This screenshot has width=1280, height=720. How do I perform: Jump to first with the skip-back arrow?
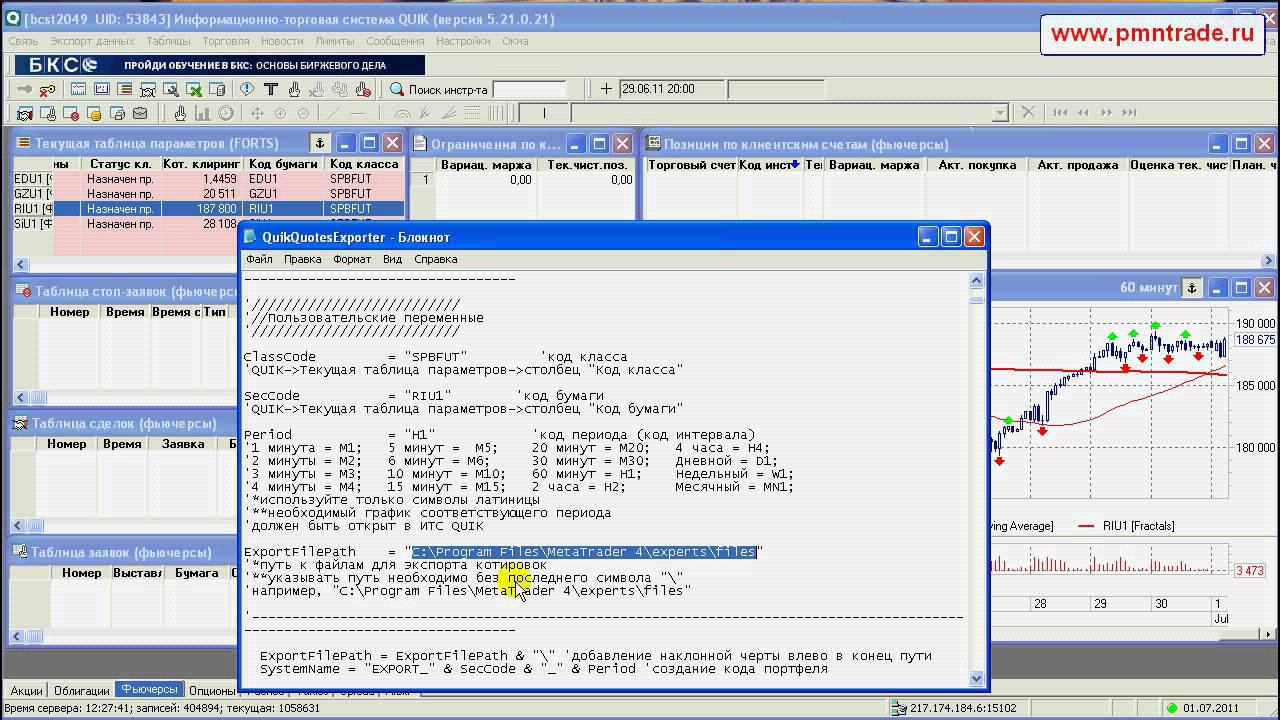[1058, 113]
